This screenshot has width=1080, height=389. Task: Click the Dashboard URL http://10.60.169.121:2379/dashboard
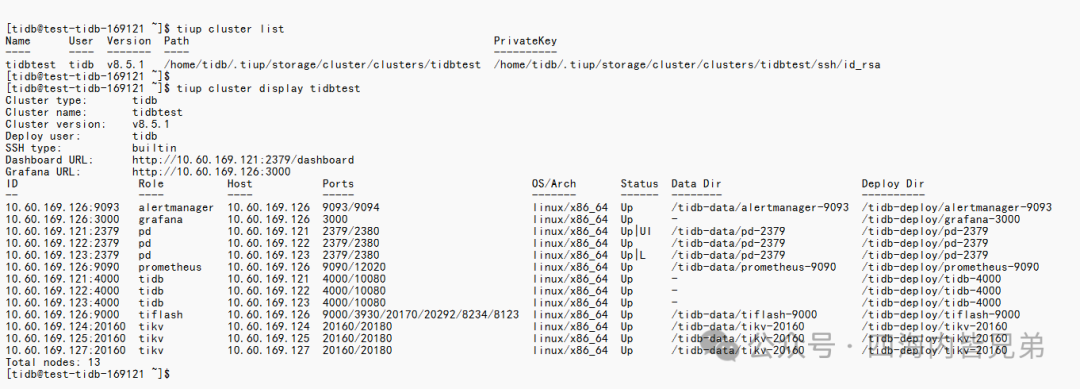242,160
